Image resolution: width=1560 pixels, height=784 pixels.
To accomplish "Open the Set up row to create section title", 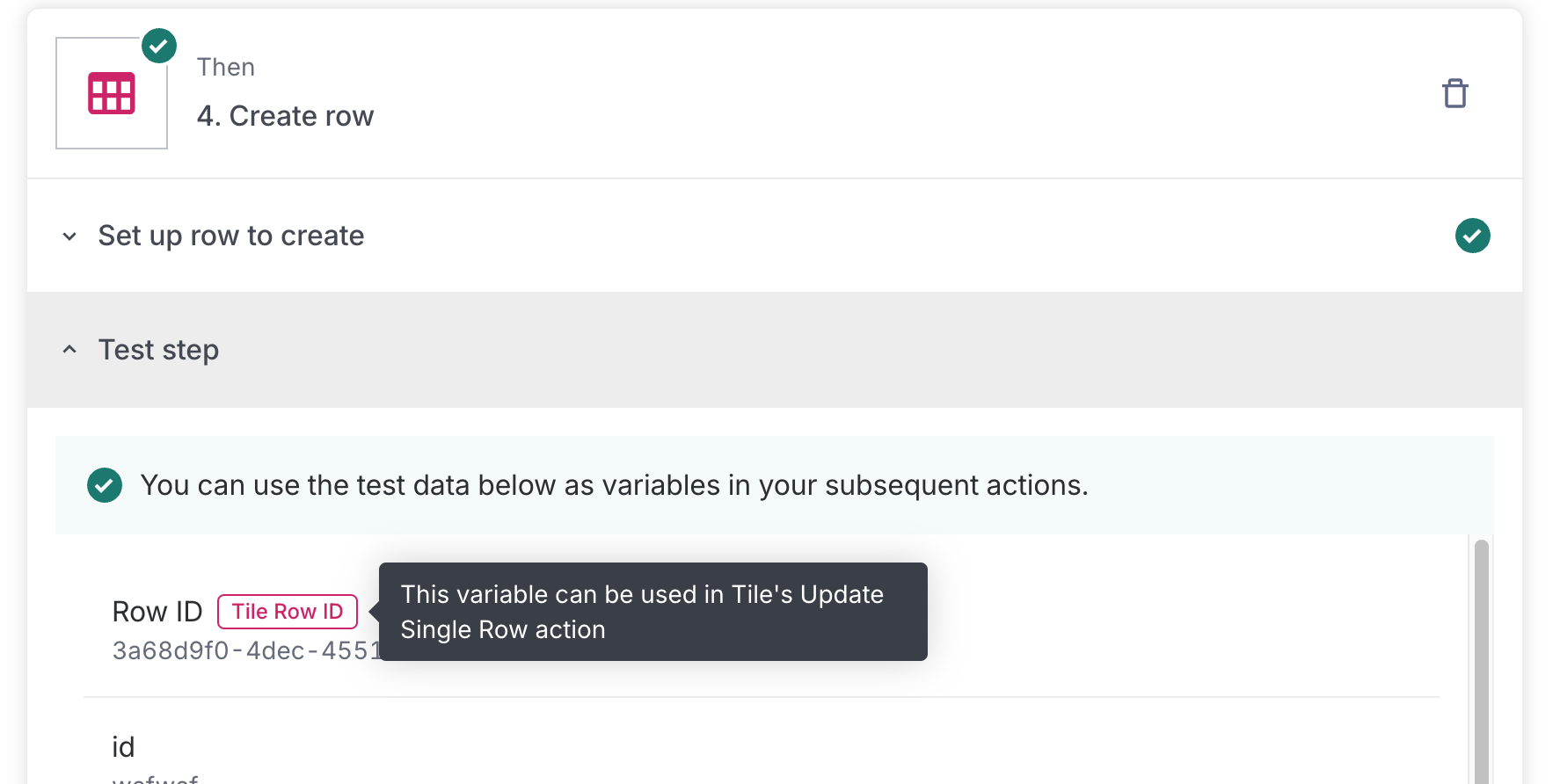I will tap(230, 236).
